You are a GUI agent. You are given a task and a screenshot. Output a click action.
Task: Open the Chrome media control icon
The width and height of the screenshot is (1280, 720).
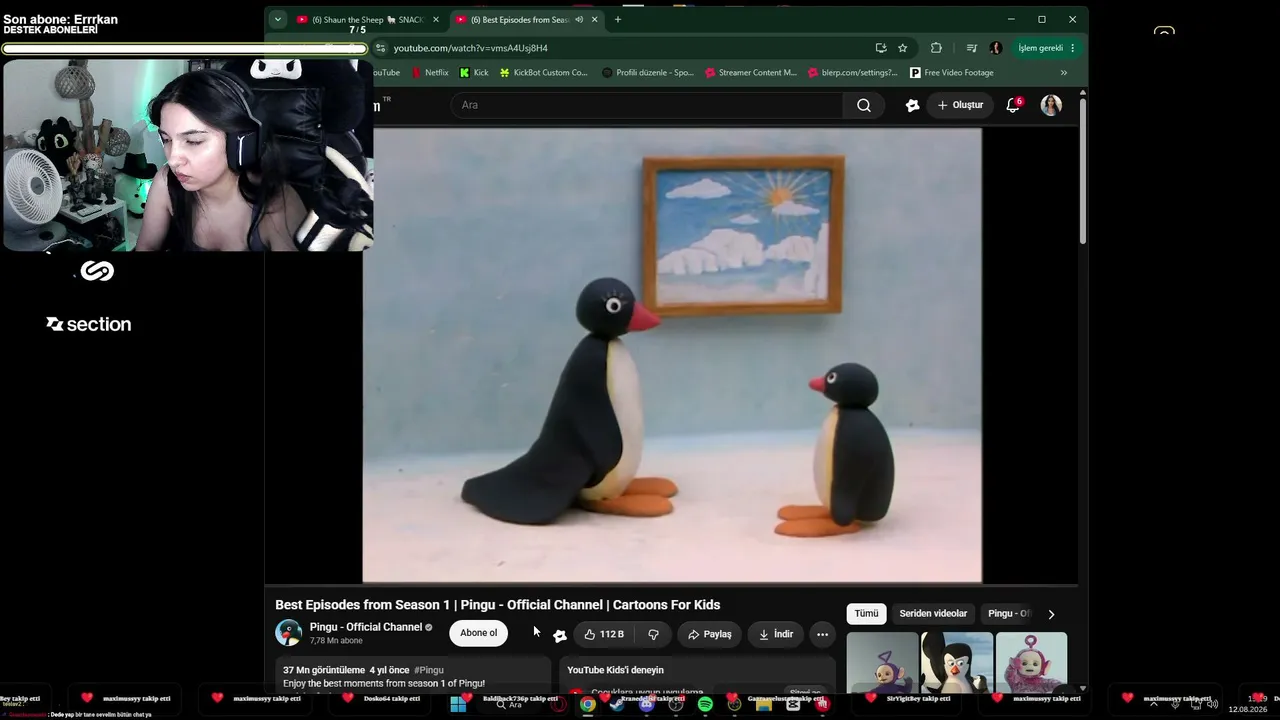pyautogui.click(x=971, y=48)
